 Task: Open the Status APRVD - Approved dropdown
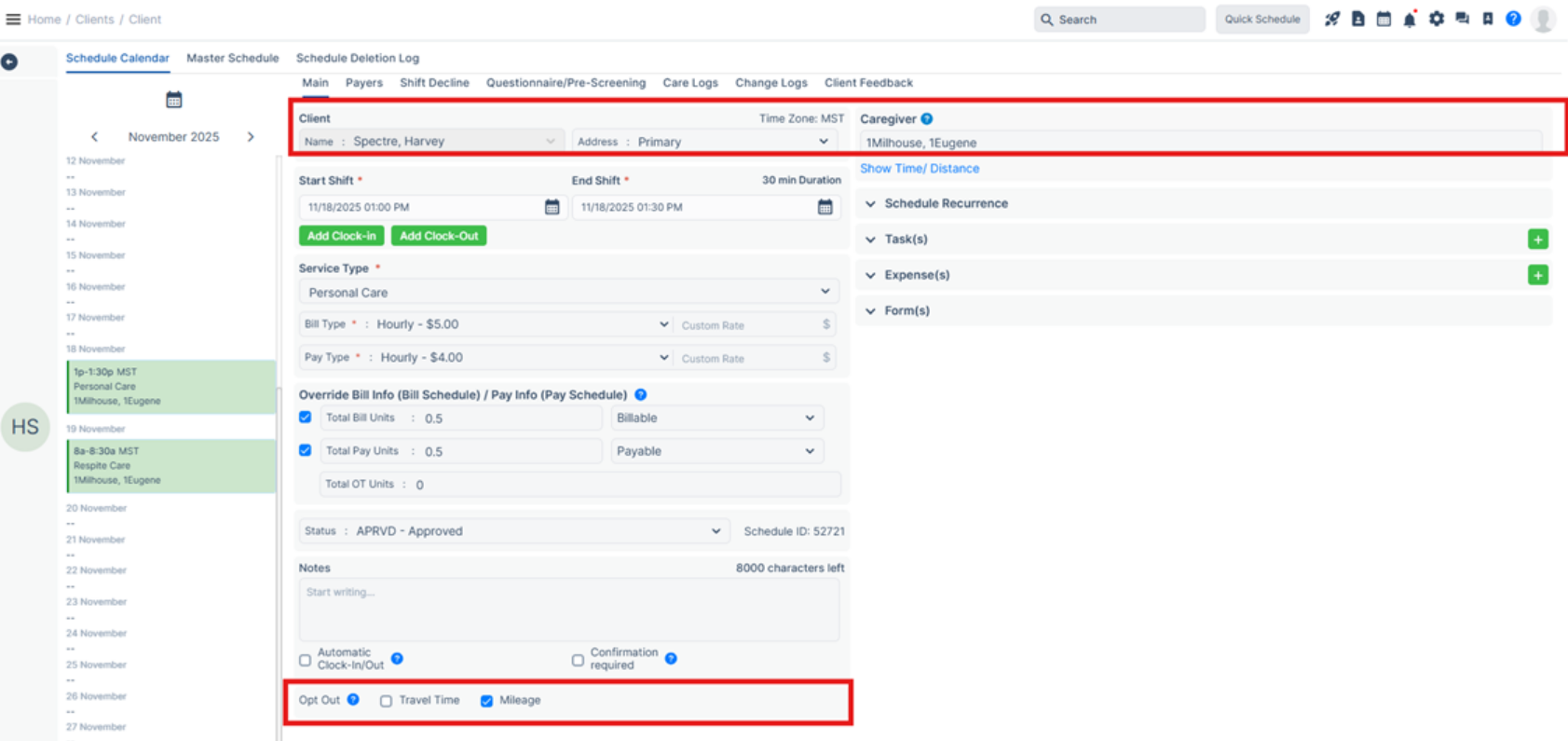pos(512,531)
